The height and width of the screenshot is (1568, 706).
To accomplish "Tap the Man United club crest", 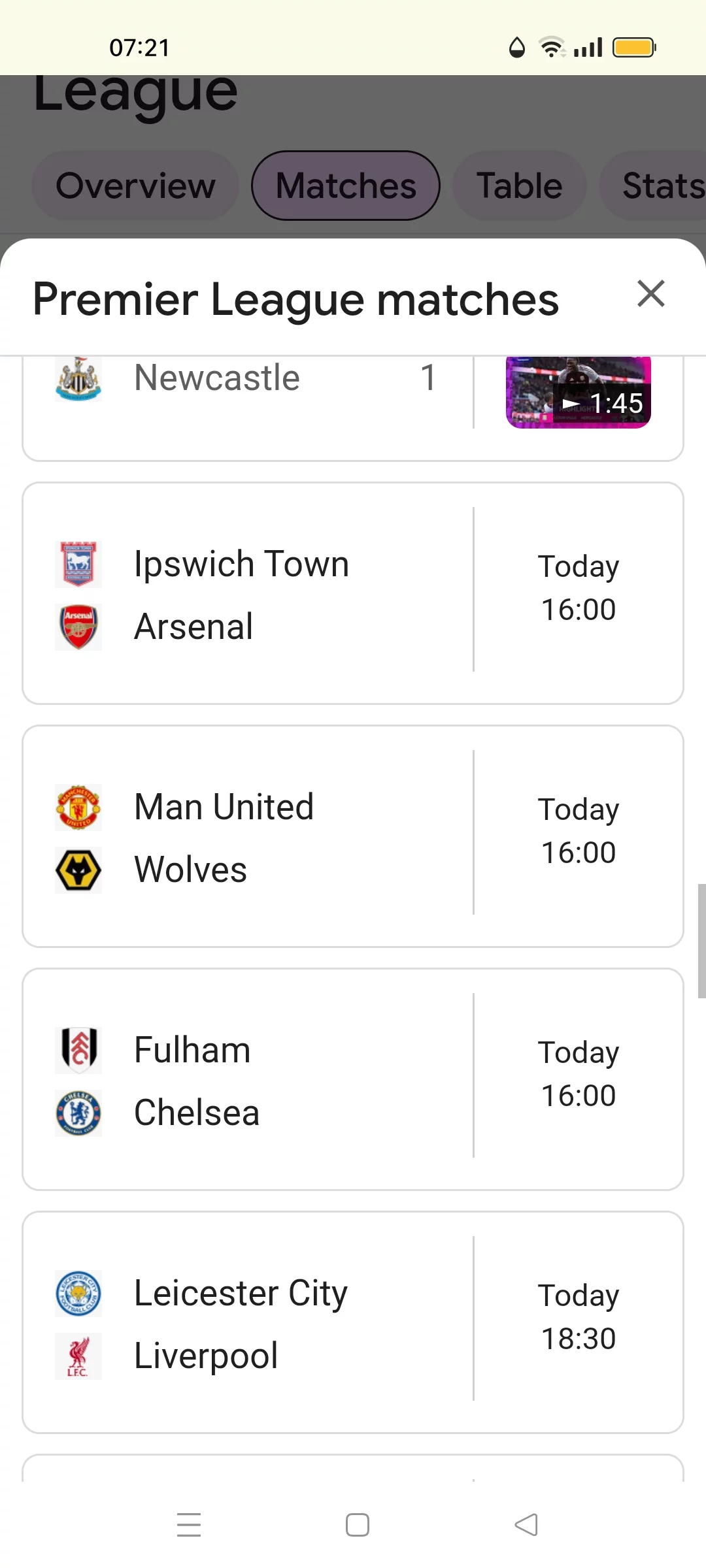I will click(x=78, y=807).
